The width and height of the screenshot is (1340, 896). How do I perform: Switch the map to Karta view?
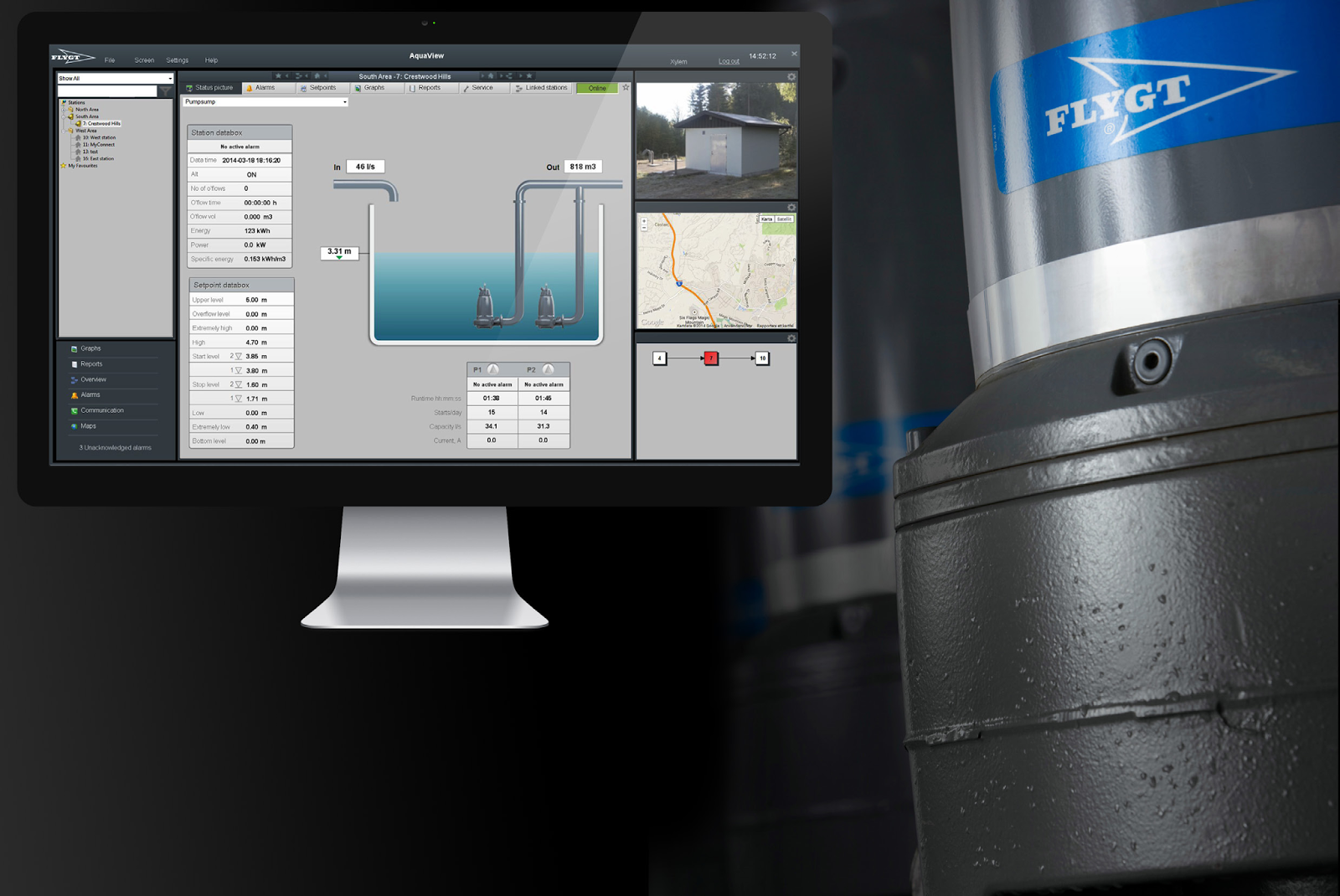coord(766,219)
